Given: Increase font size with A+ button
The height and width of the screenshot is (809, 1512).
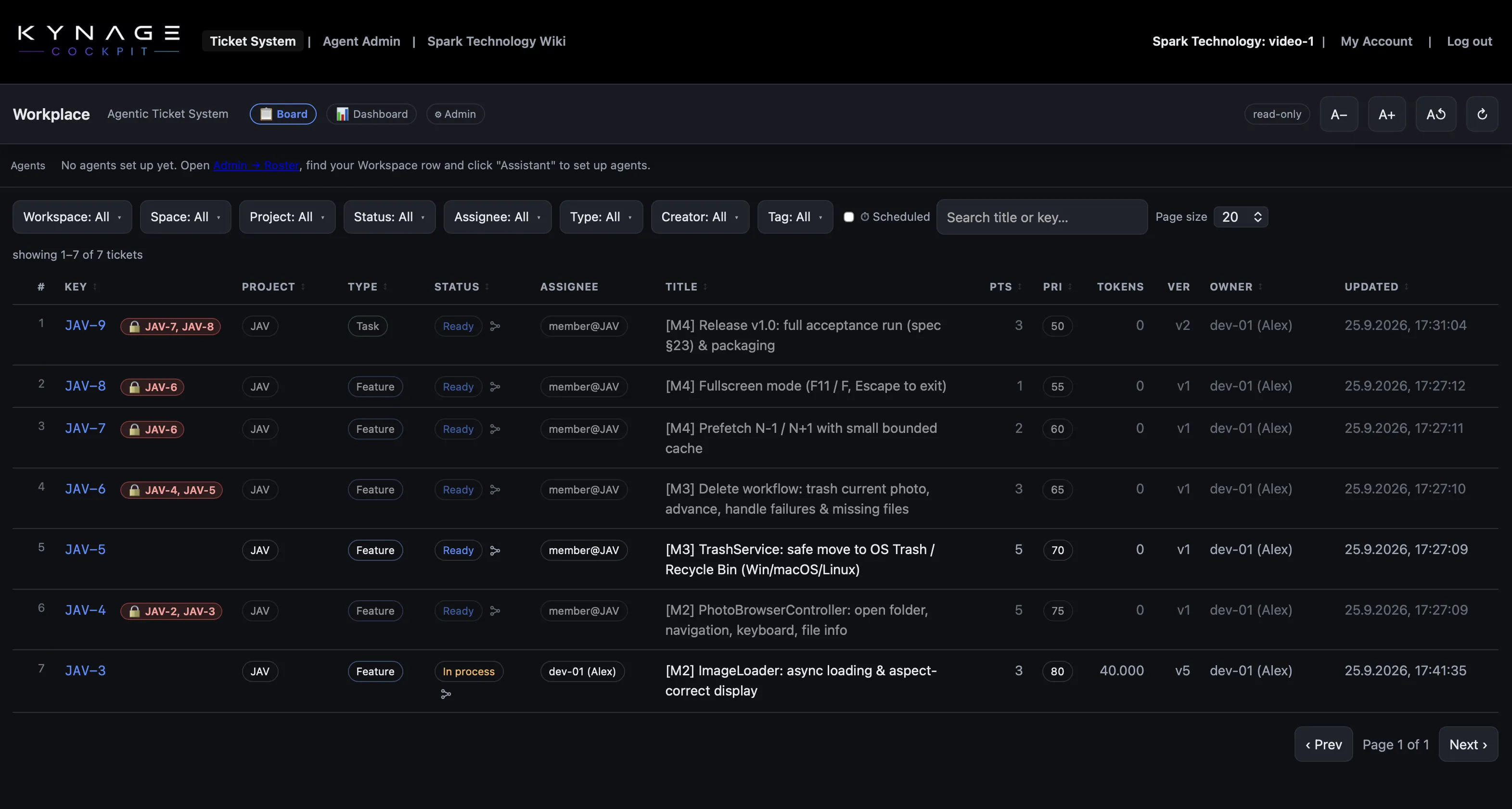Looking at the screenshot, I should pos(1386,114).
